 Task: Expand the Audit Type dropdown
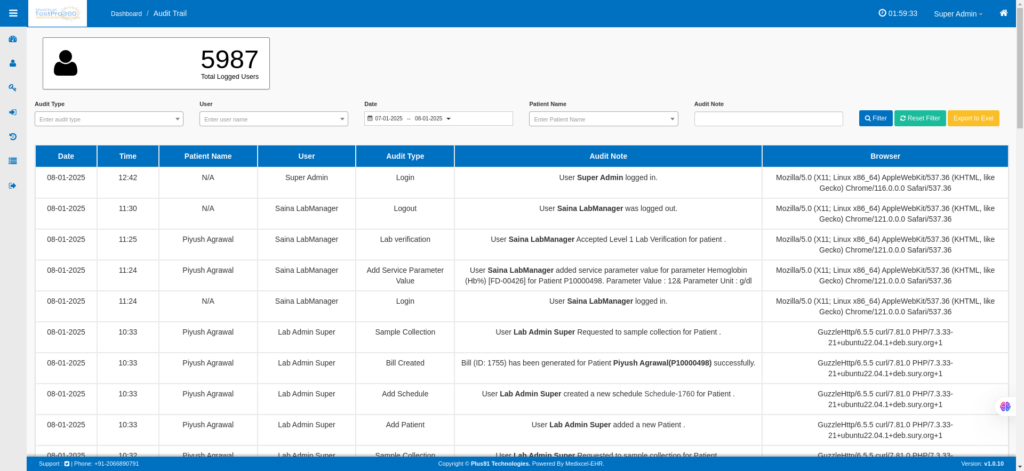click(x=109, y=119)
